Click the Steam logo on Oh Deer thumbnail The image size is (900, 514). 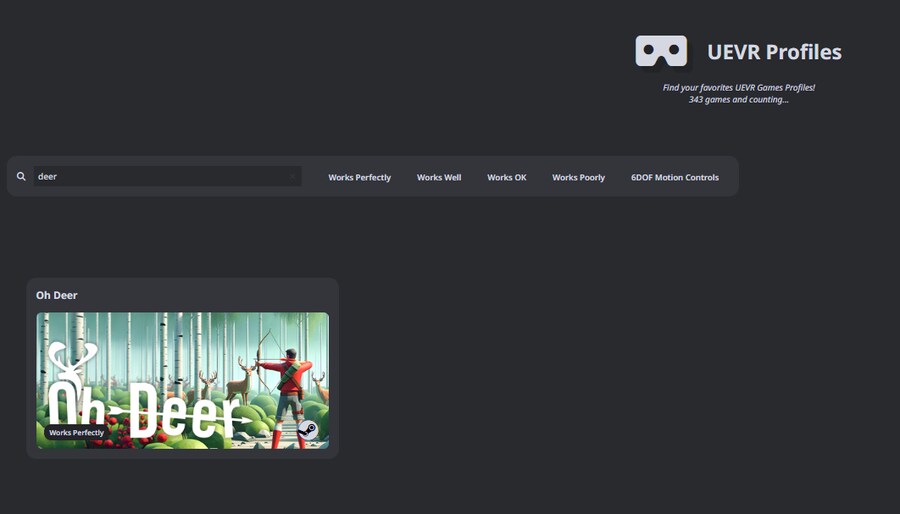tap(308, 430)
